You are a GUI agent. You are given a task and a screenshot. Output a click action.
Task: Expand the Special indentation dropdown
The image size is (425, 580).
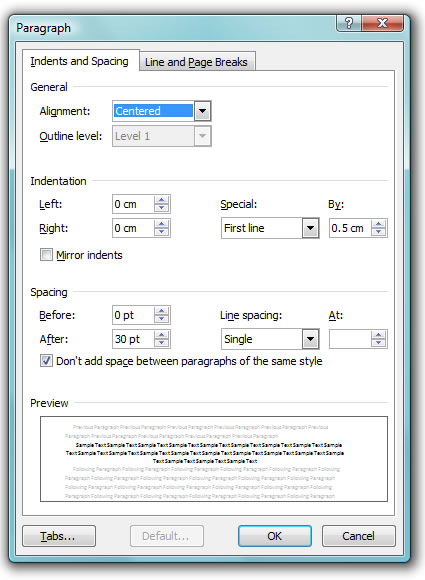point(310,228)
